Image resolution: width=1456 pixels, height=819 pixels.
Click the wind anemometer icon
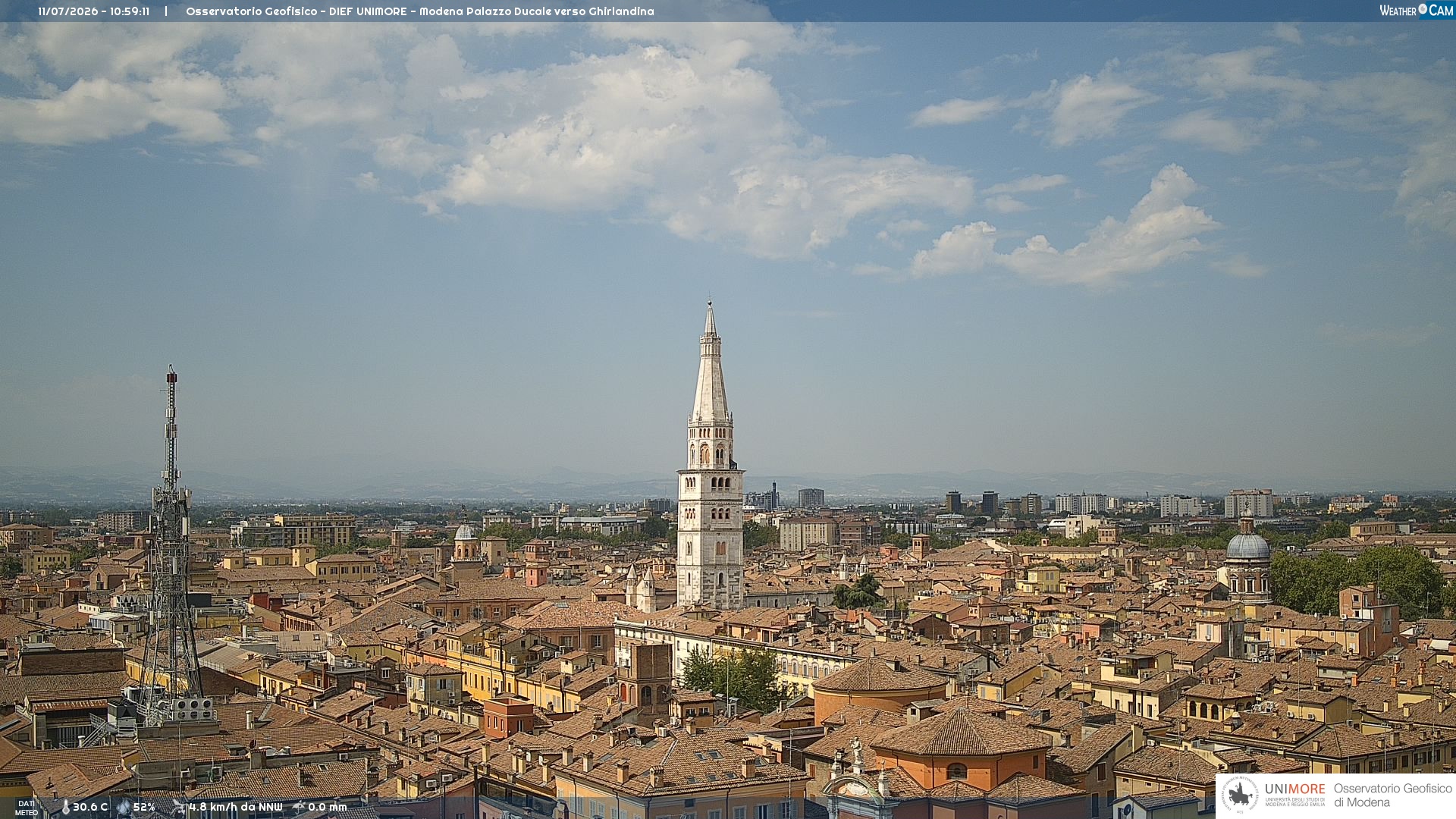point(179,808)
